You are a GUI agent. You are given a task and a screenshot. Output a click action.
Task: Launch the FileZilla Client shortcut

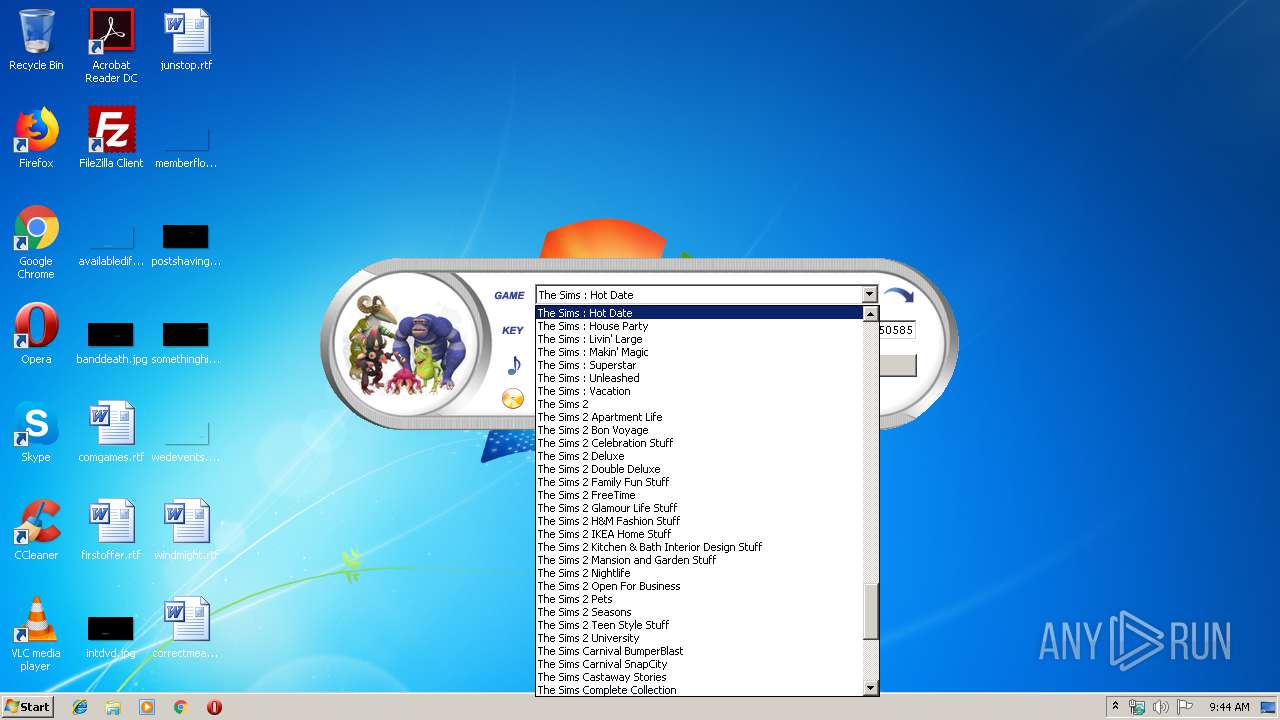[111, 138]
